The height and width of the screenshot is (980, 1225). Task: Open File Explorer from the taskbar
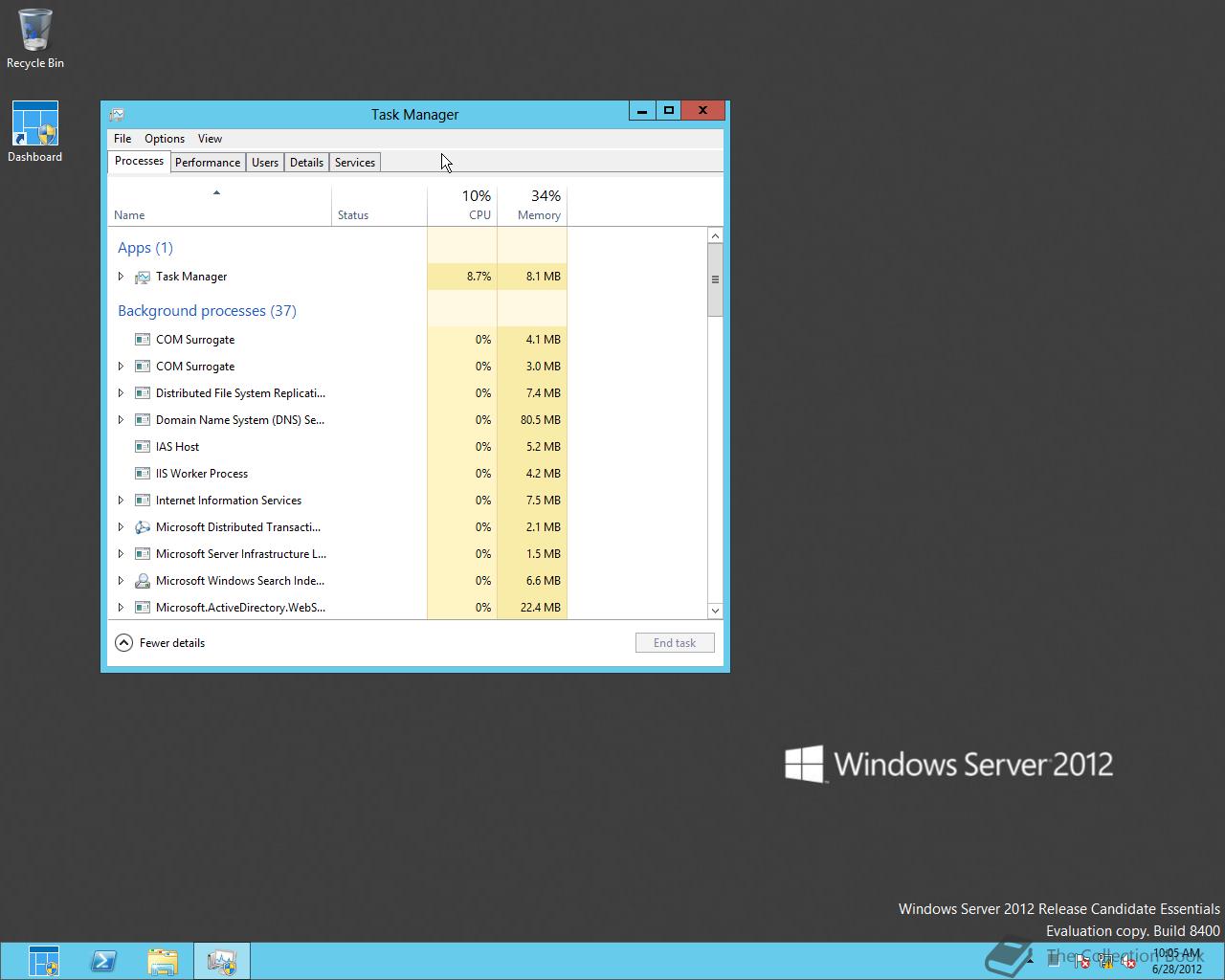[x=163, y=961]
